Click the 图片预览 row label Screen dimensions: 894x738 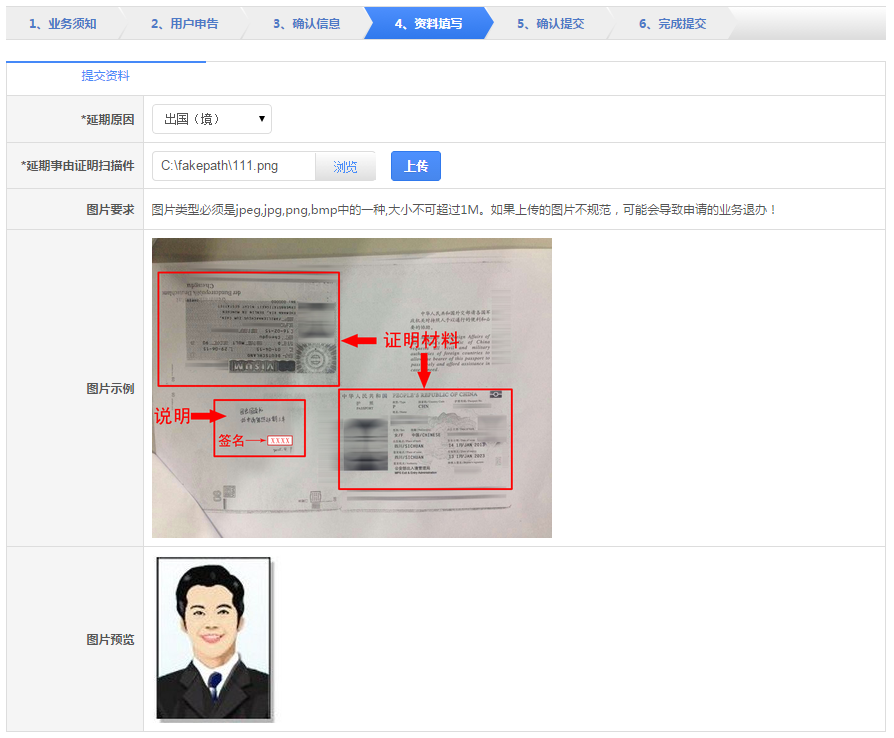point(110,639)
